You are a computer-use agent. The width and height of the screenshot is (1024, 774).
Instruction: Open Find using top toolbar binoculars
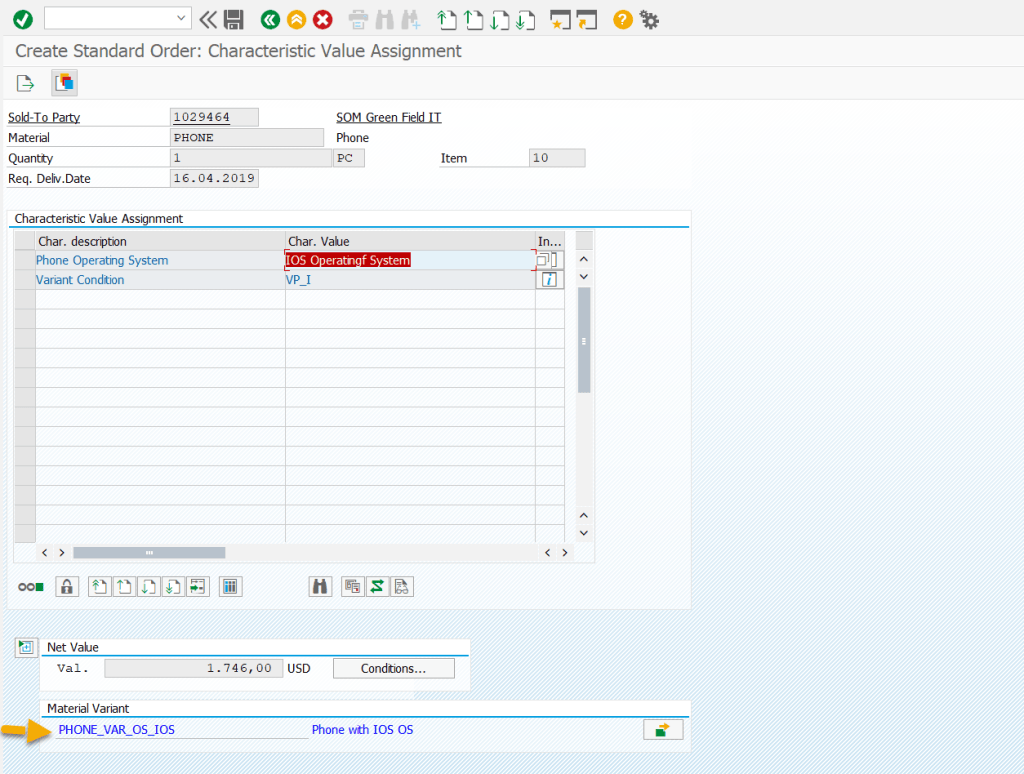pyautogui.click(x=385, y=20)
